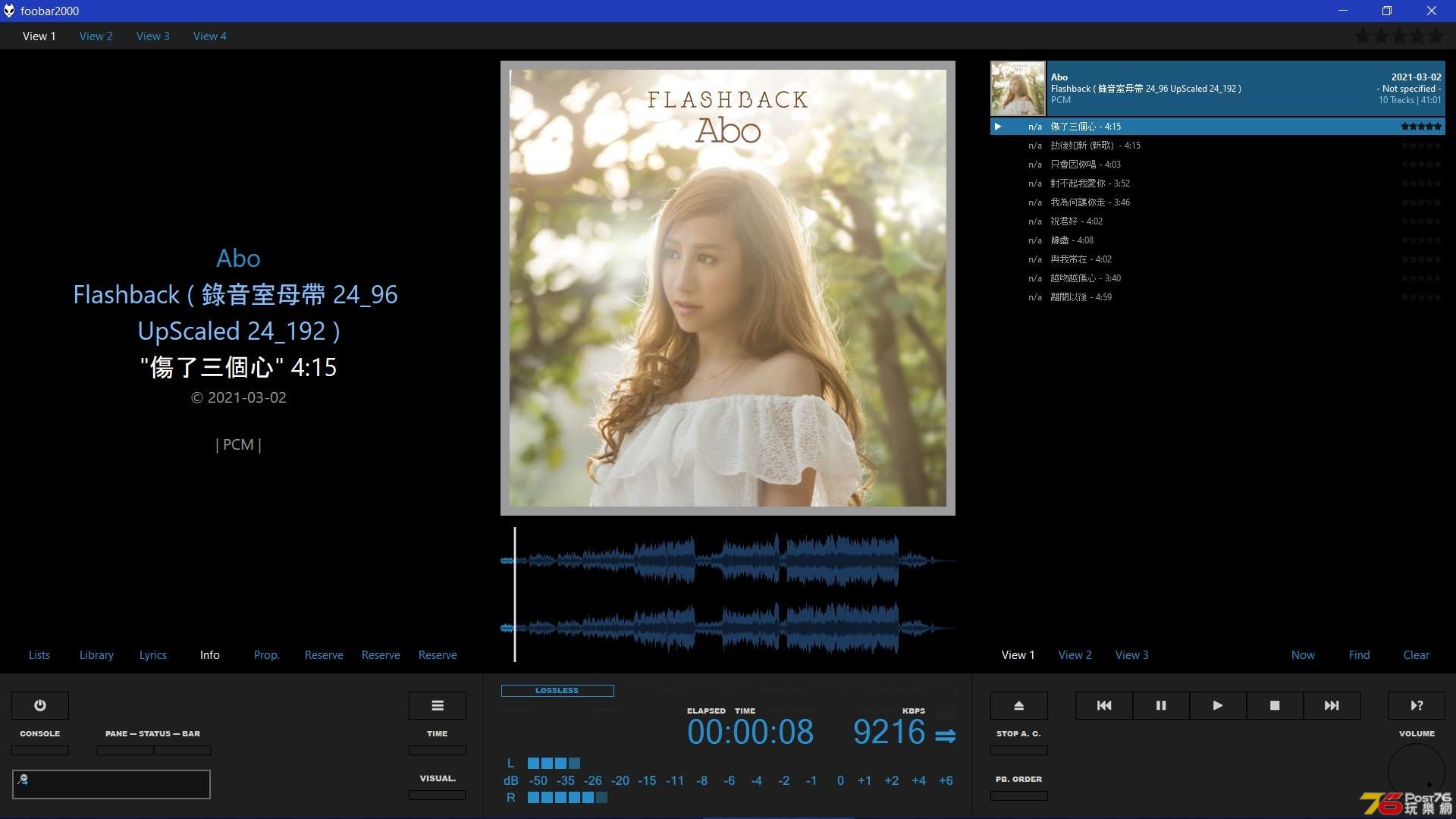Toggle the VISUAL. indicator bar

click(x=438, y=795)
